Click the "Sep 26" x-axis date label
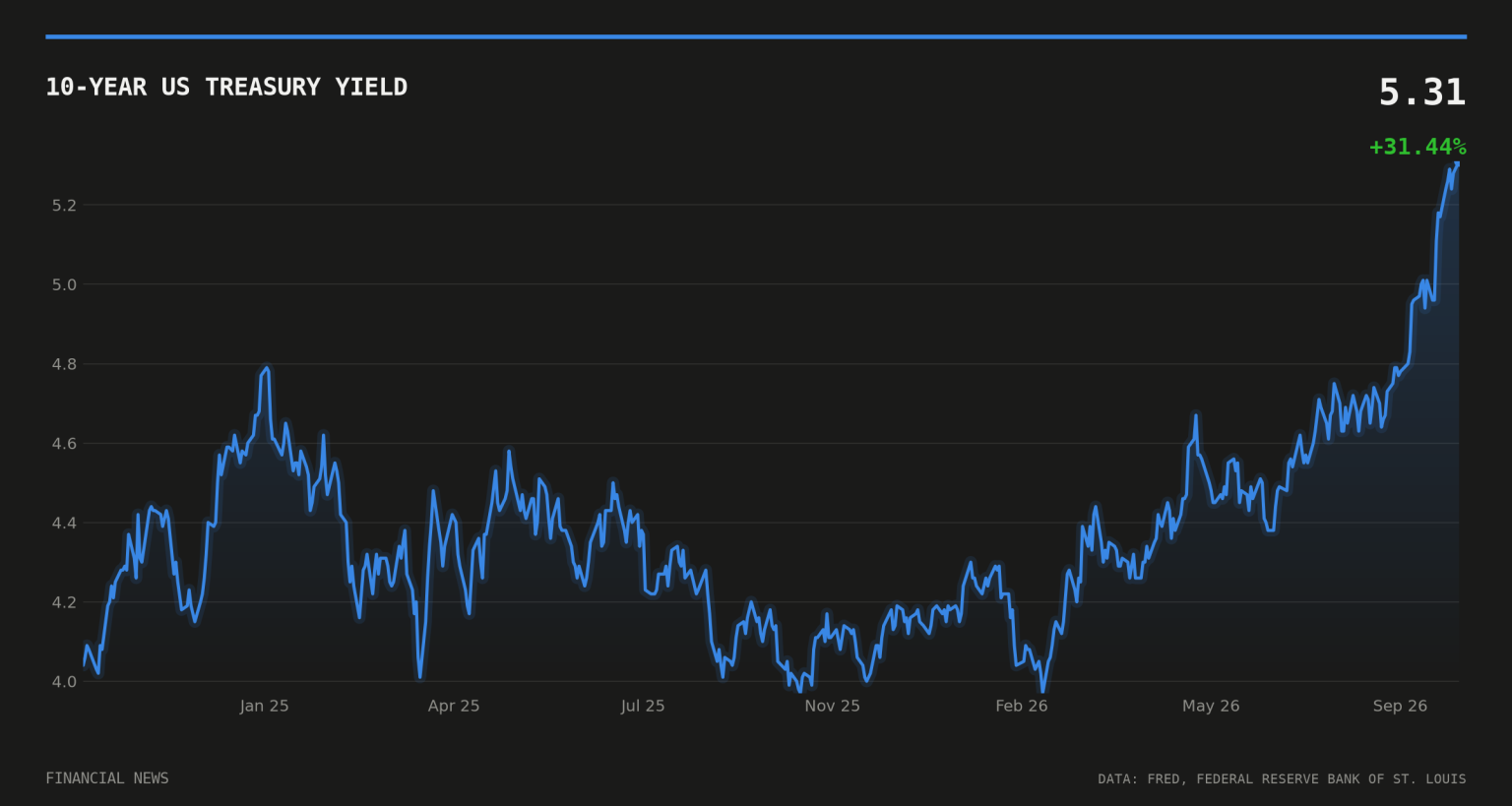Image resolution: width=1512 pixels, height=806 pixels. pos(1400,706)
